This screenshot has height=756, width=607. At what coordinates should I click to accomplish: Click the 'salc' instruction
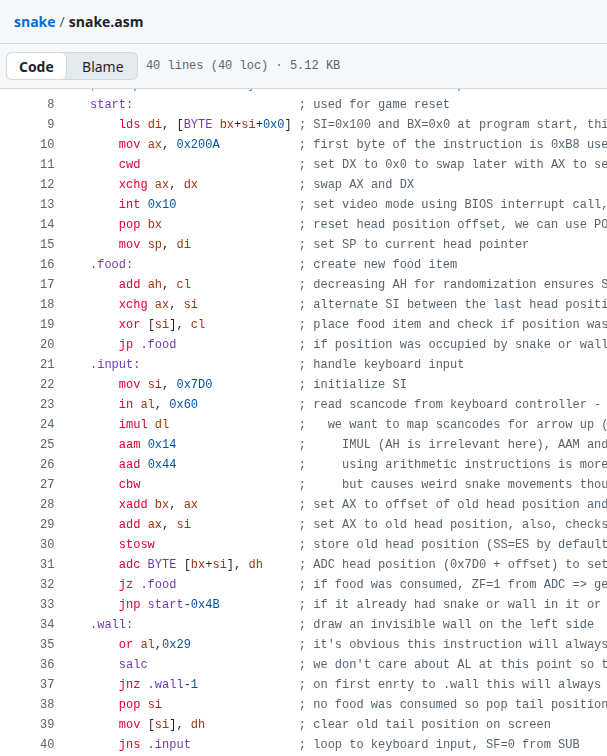tap(133, 664)
